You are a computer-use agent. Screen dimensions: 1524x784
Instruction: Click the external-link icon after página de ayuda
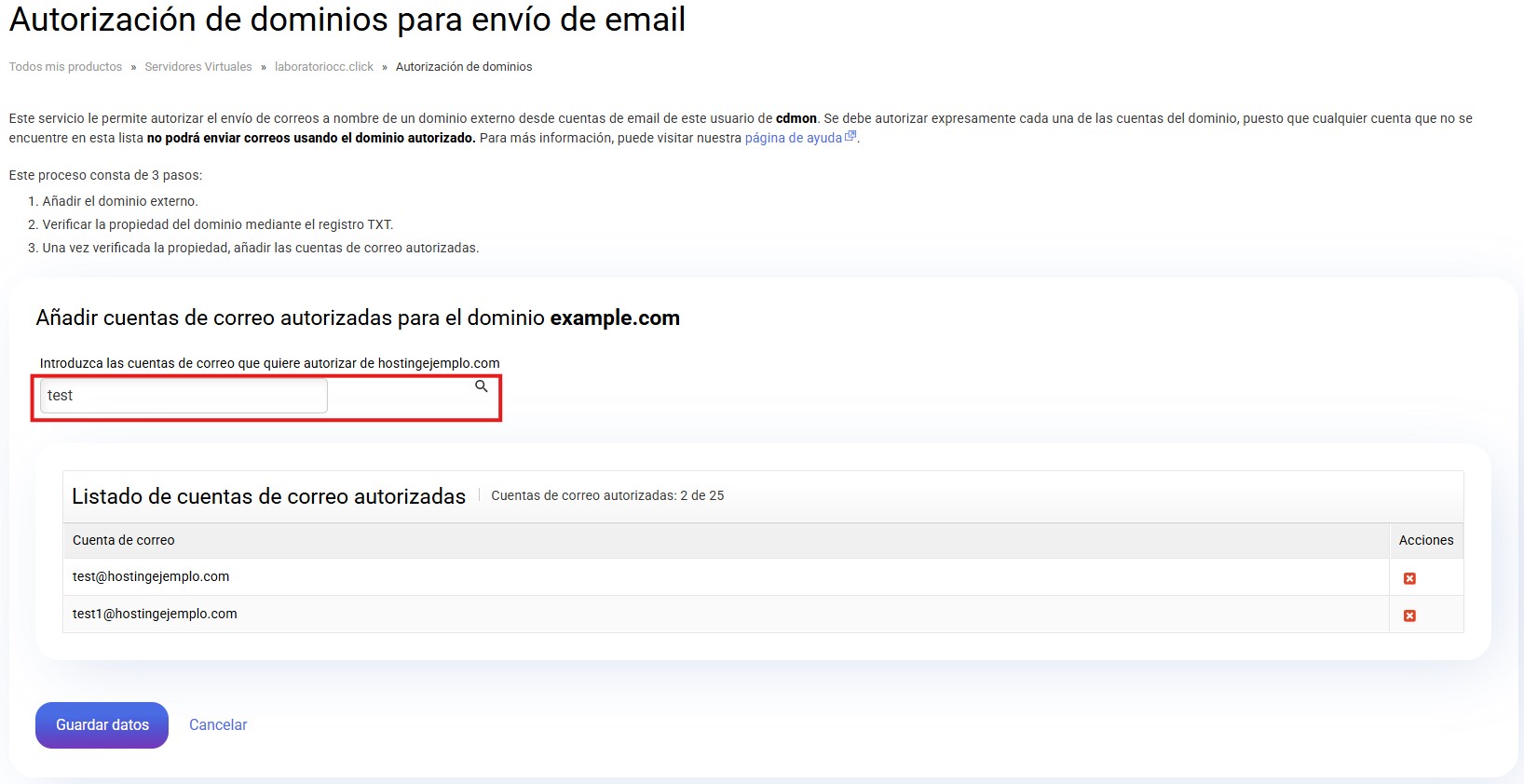tap(850, 137)
